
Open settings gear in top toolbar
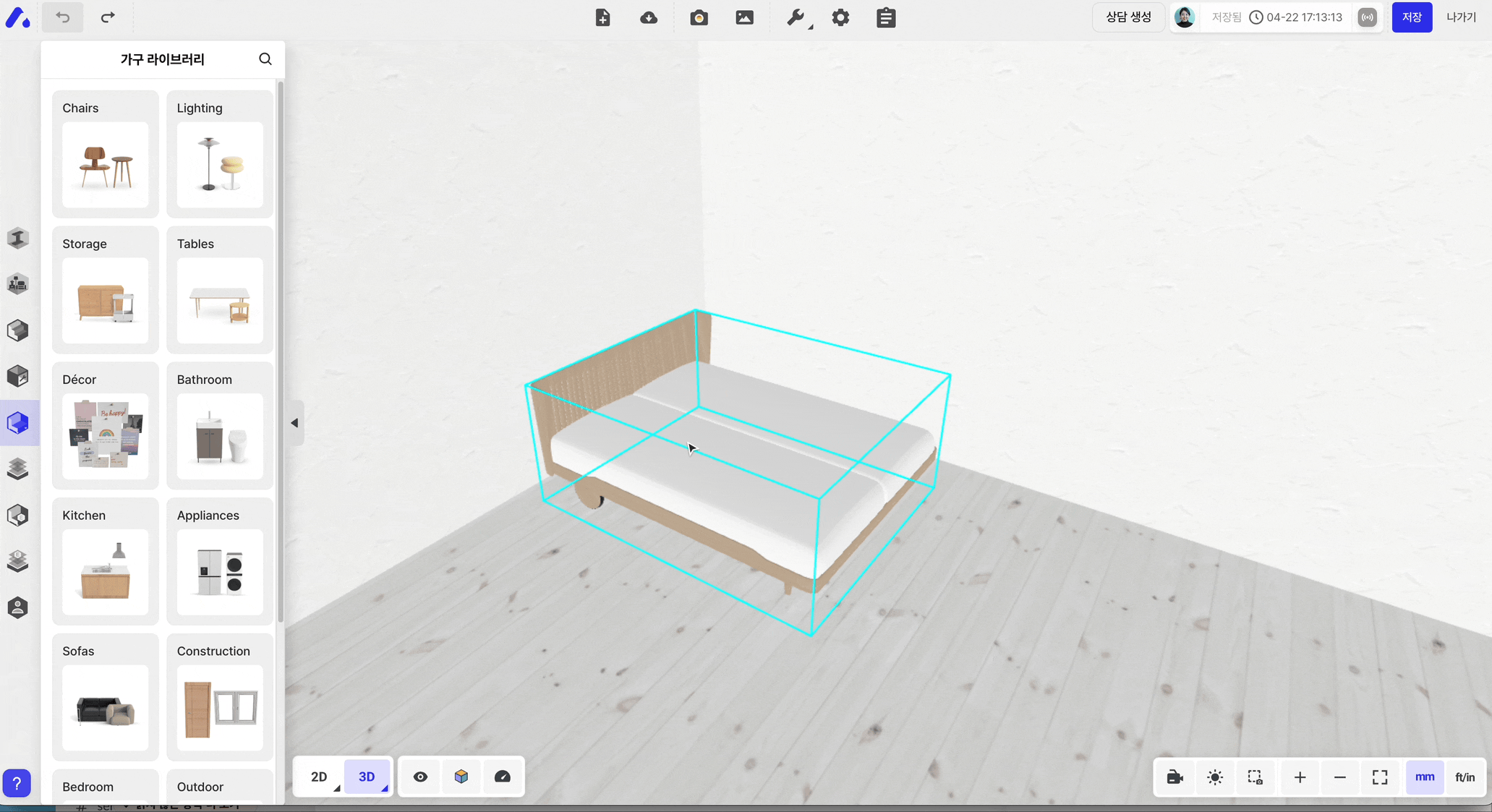(840, 17)
